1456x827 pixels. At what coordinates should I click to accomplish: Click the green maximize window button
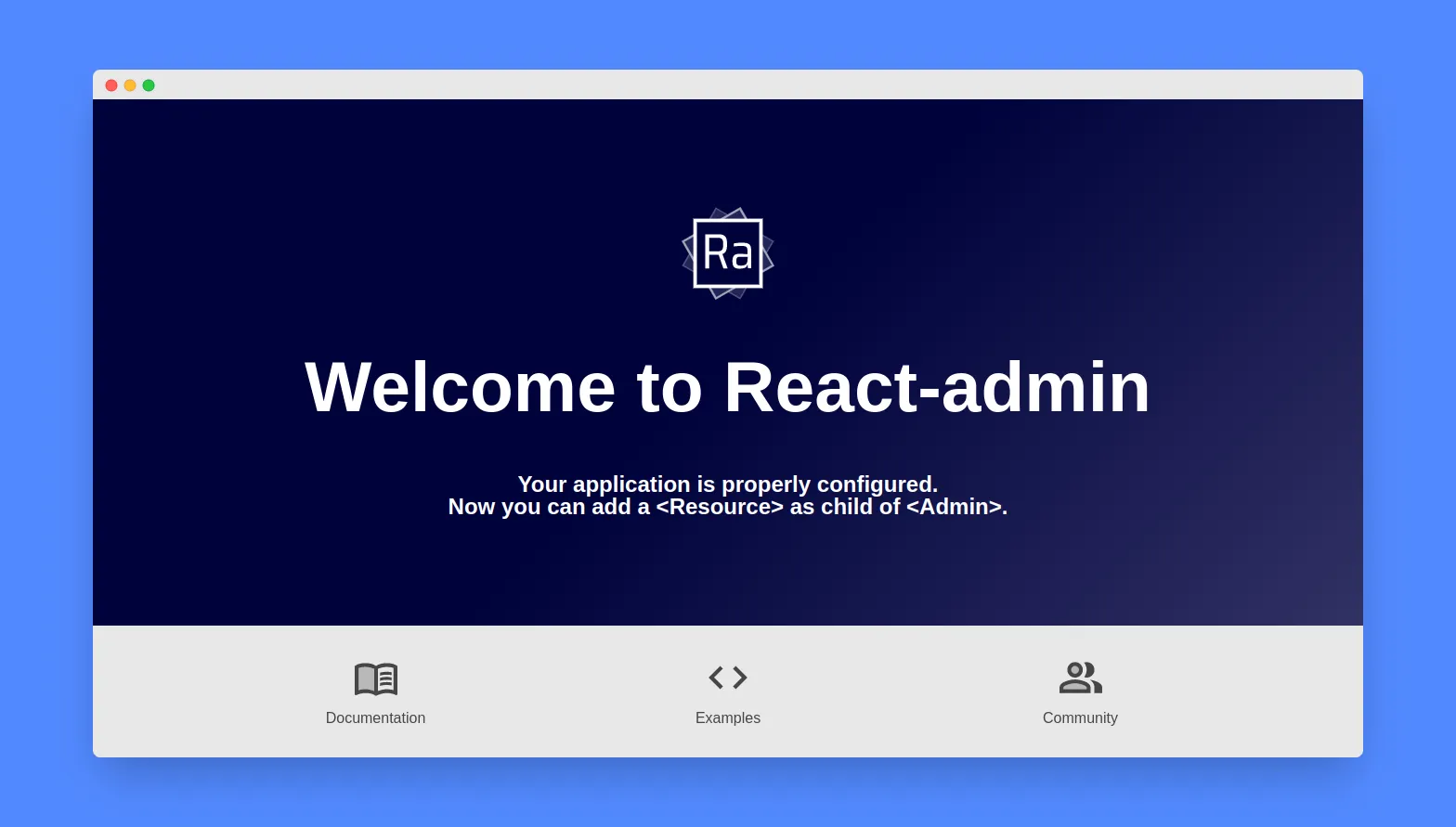(x=149, y=85)
